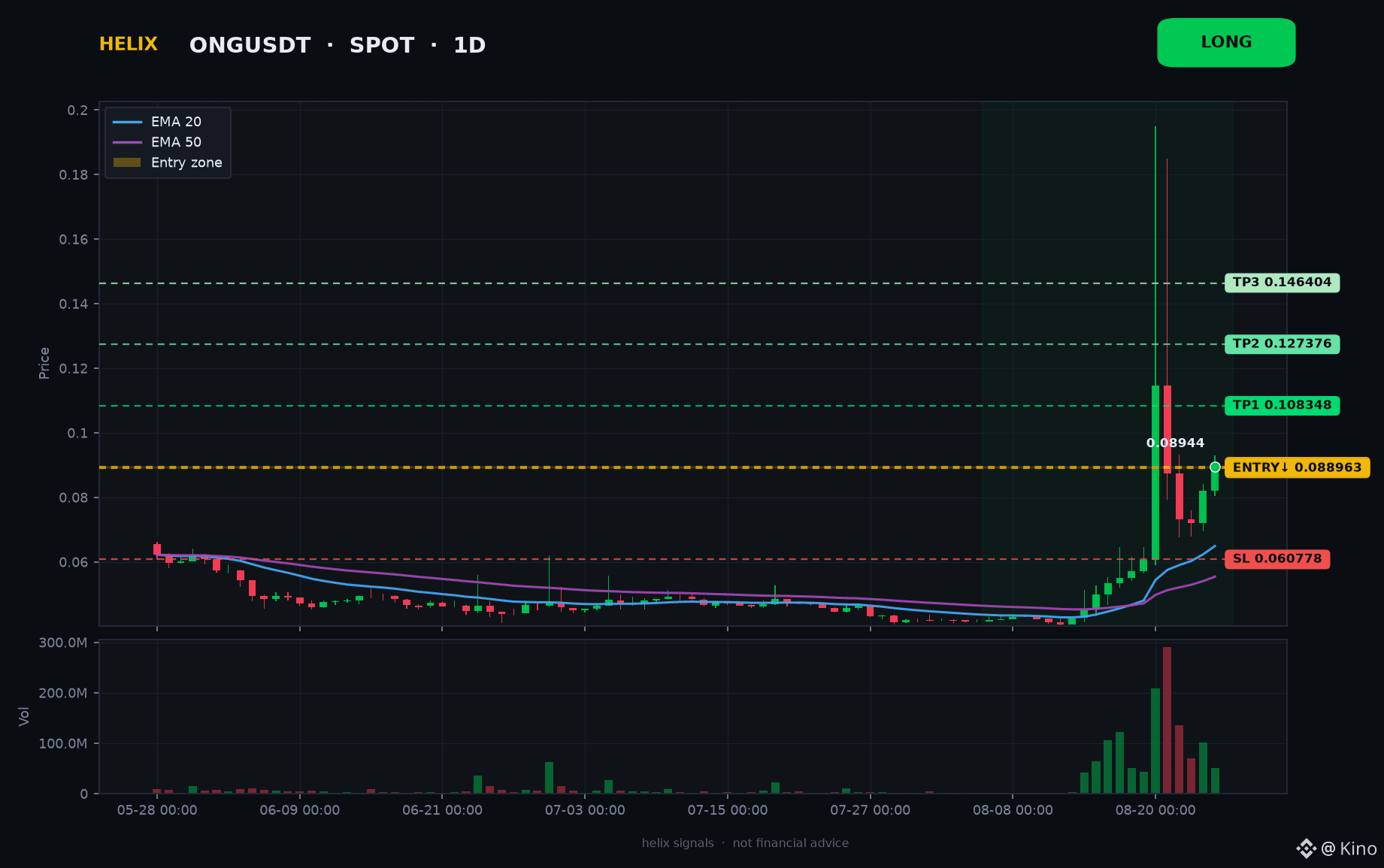1384x868 pixels.
Task: Click the tallest red volume bar
Action: coord(1167,720)
